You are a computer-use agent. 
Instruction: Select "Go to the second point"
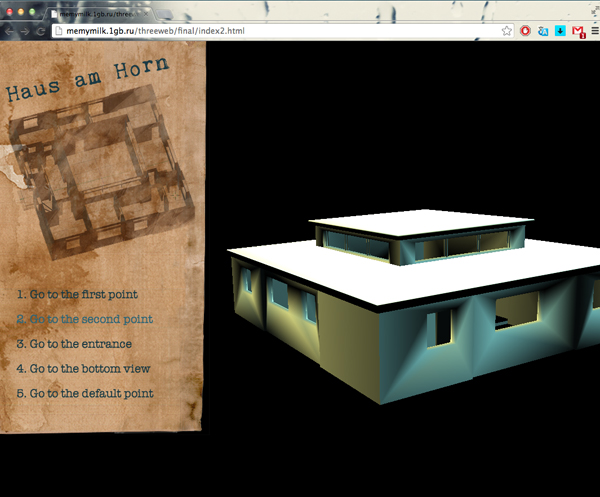coord(86,320)
